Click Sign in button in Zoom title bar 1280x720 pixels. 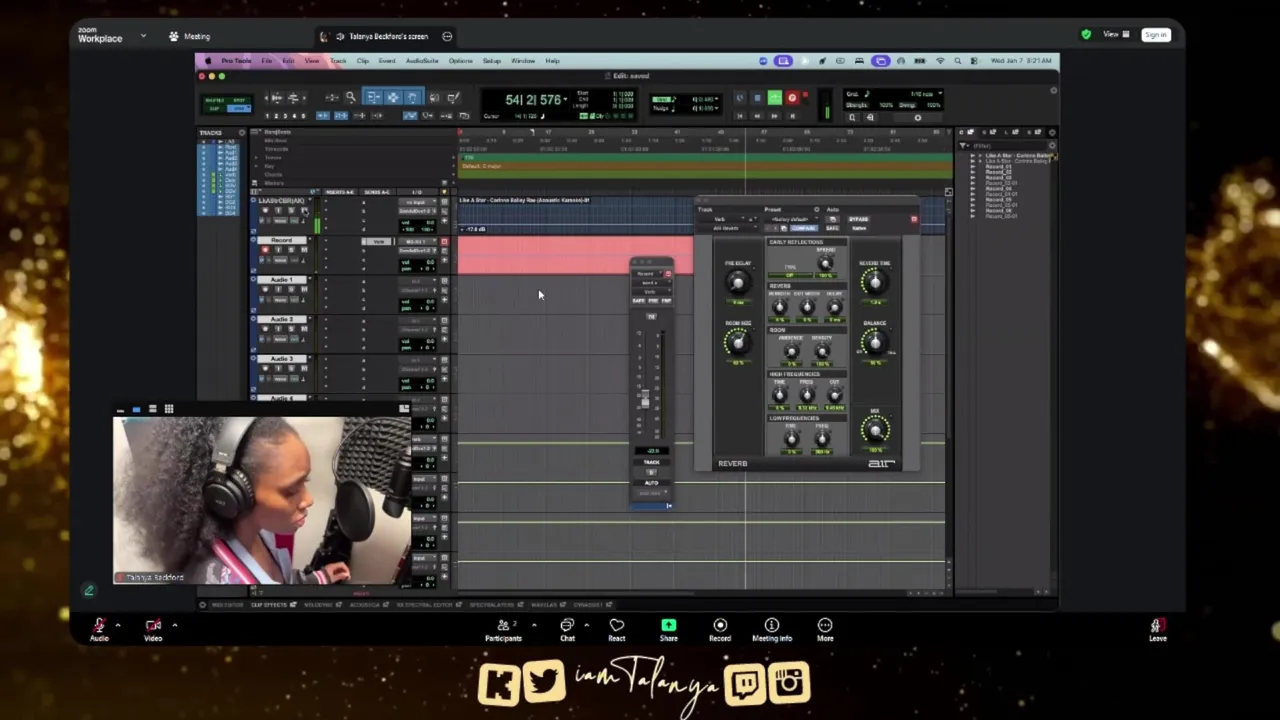[1155, 35]
